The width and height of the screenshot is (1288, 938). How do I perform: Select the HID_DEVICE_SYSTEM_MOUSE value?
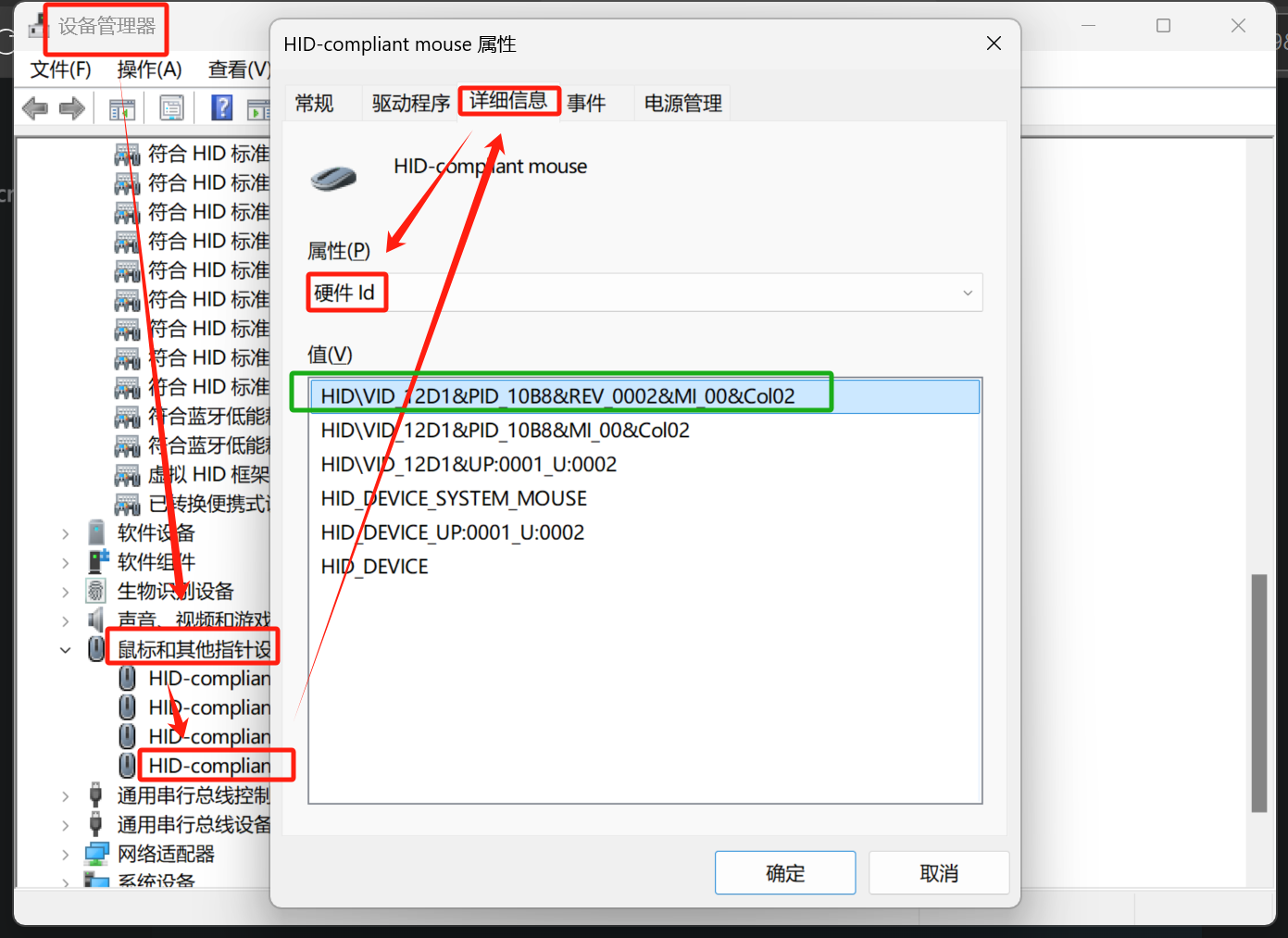pyautogui.click(x=454, y=499)
